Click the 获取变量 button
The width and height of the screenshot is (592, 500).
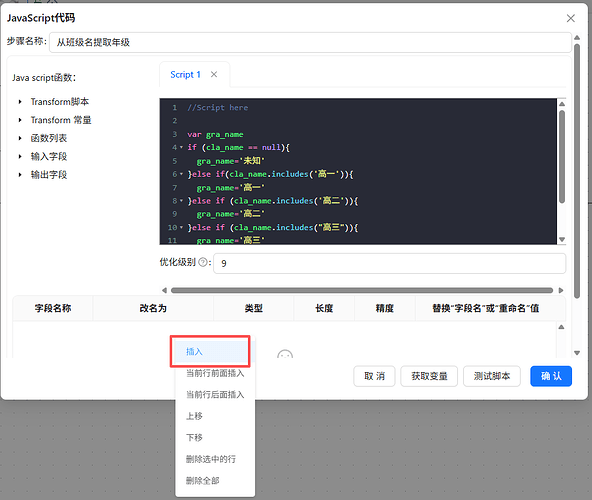429,376
